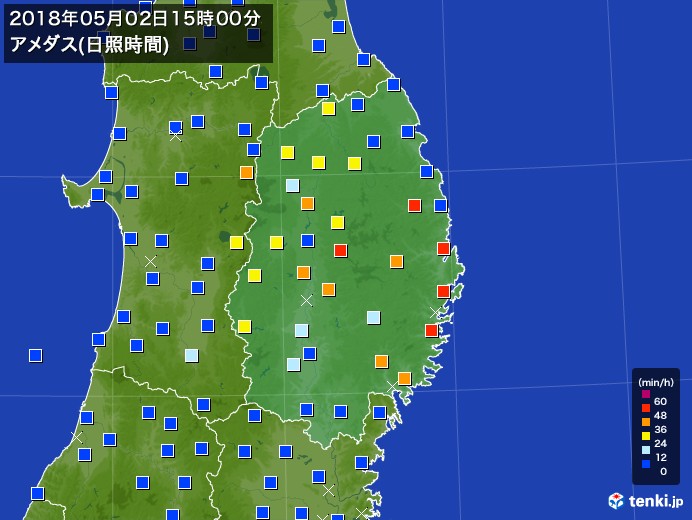The width and height of the screenshot is (692, 520).
Task: Select the northernmost light blue station marker
Action: [292, 185]
